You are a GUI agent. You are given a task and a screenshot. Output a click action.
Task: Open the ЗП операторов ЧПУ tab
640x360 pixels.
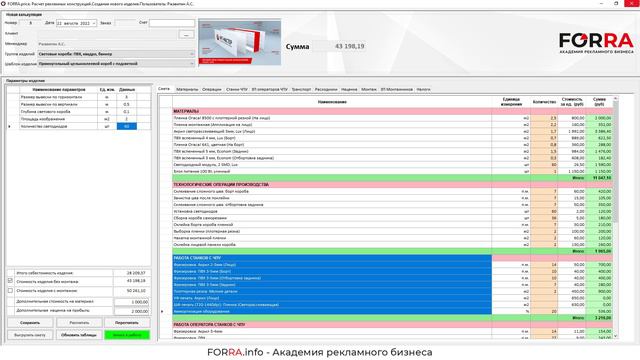pyautogui.click(x=269, y=89)
